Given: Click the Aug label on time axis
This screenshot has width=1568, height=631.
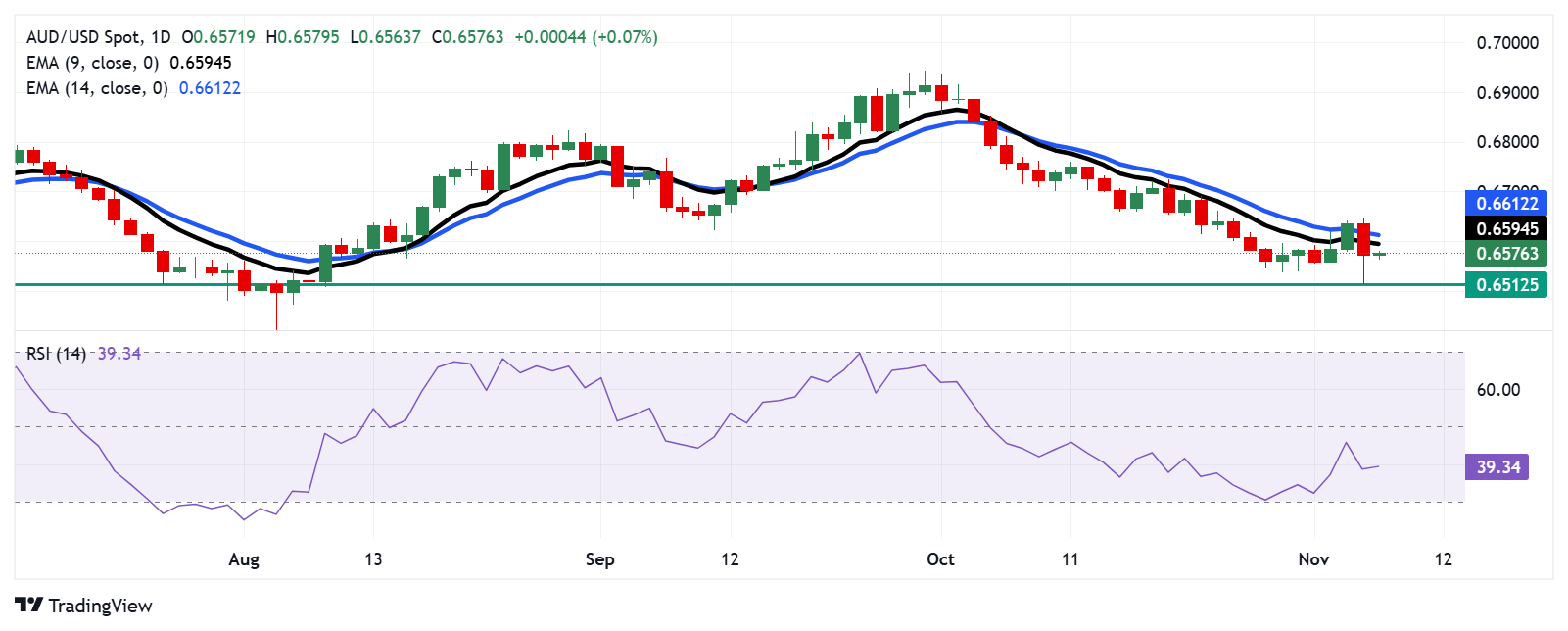Looking at the screenshot, I should pos(244,559).
